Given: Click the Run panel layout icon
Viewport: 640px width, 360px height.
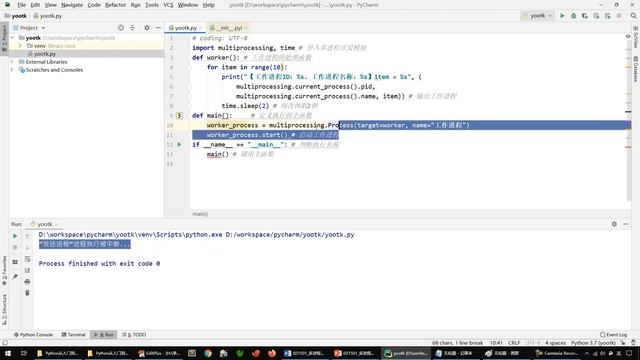Looking at the screenshot, I should pos(15,262).
